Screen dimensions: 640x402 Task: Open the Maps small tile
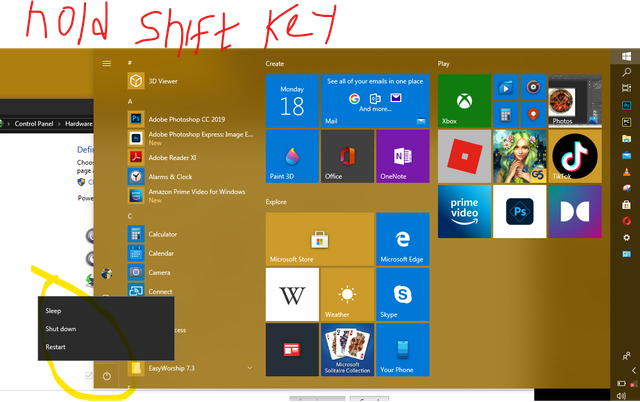click(533, 115)
